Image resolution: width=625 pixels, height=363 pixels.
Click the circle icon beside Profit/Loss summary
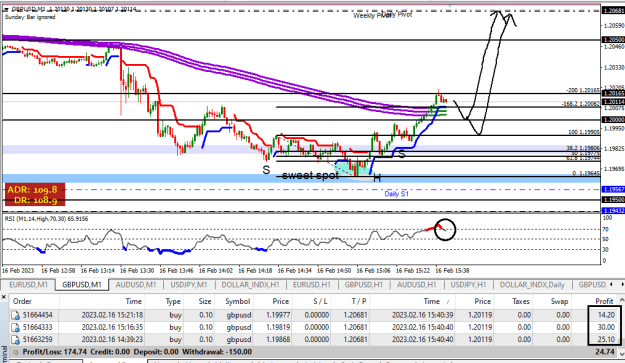pos(16,352)
